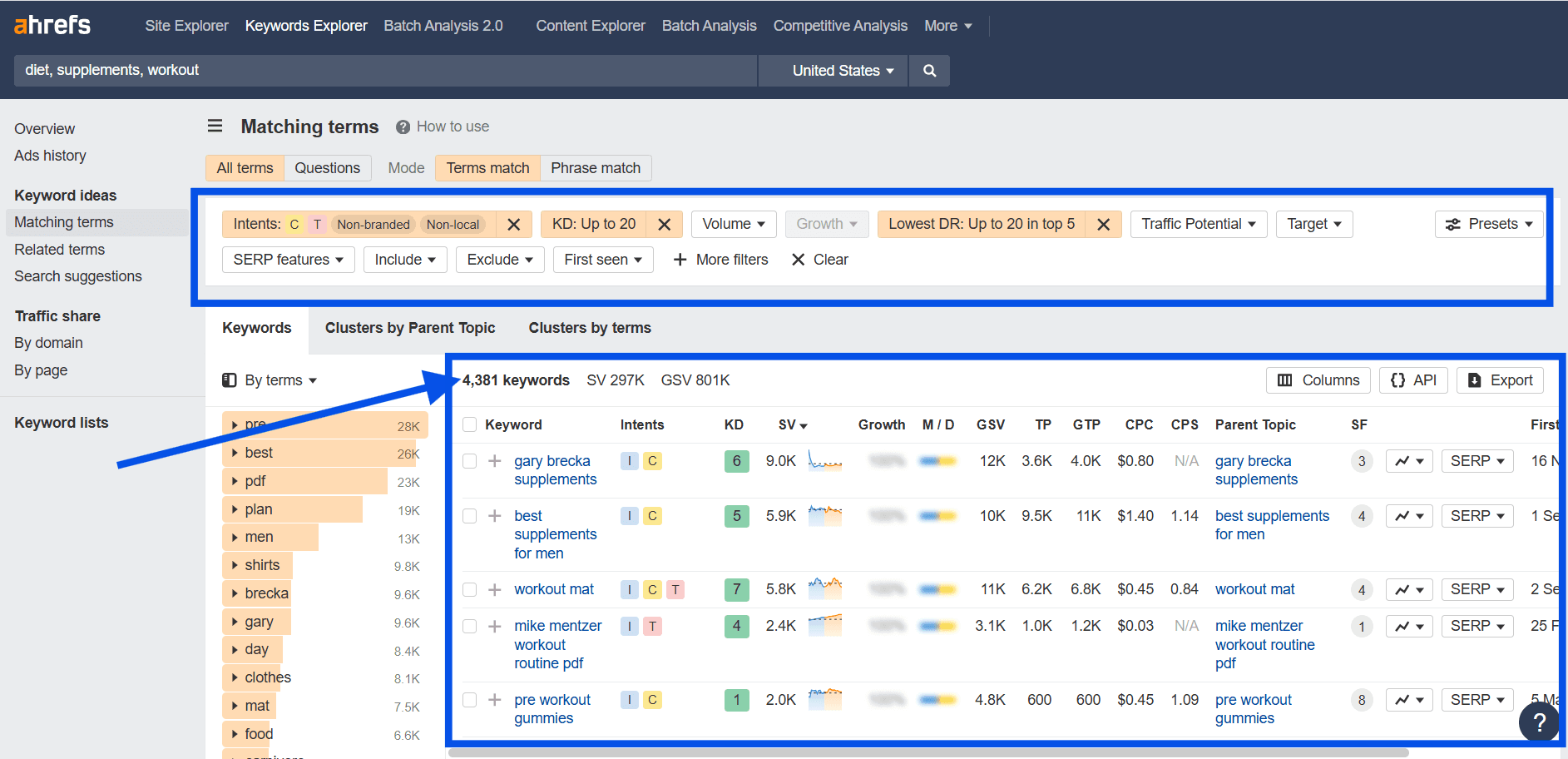Remove the KD Up to 20 filter
The width and height of the screenshot is (1568, 759).
click(665, 225)
